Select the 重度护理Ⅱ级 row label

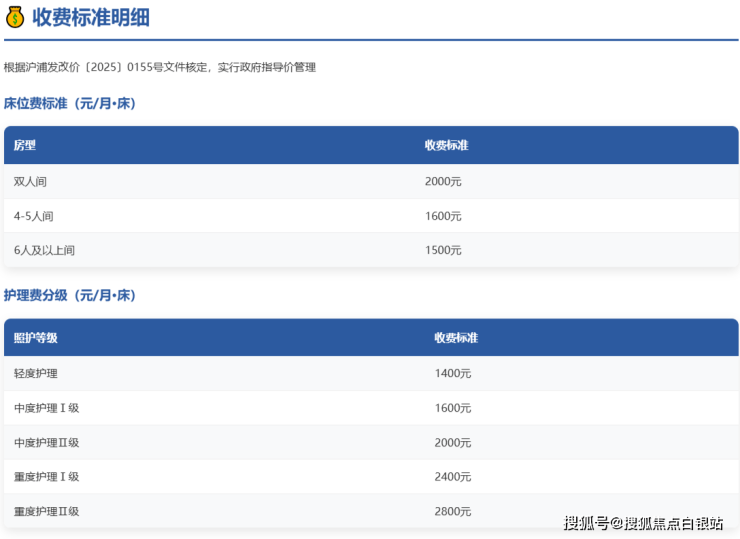[x=46, y=511]
